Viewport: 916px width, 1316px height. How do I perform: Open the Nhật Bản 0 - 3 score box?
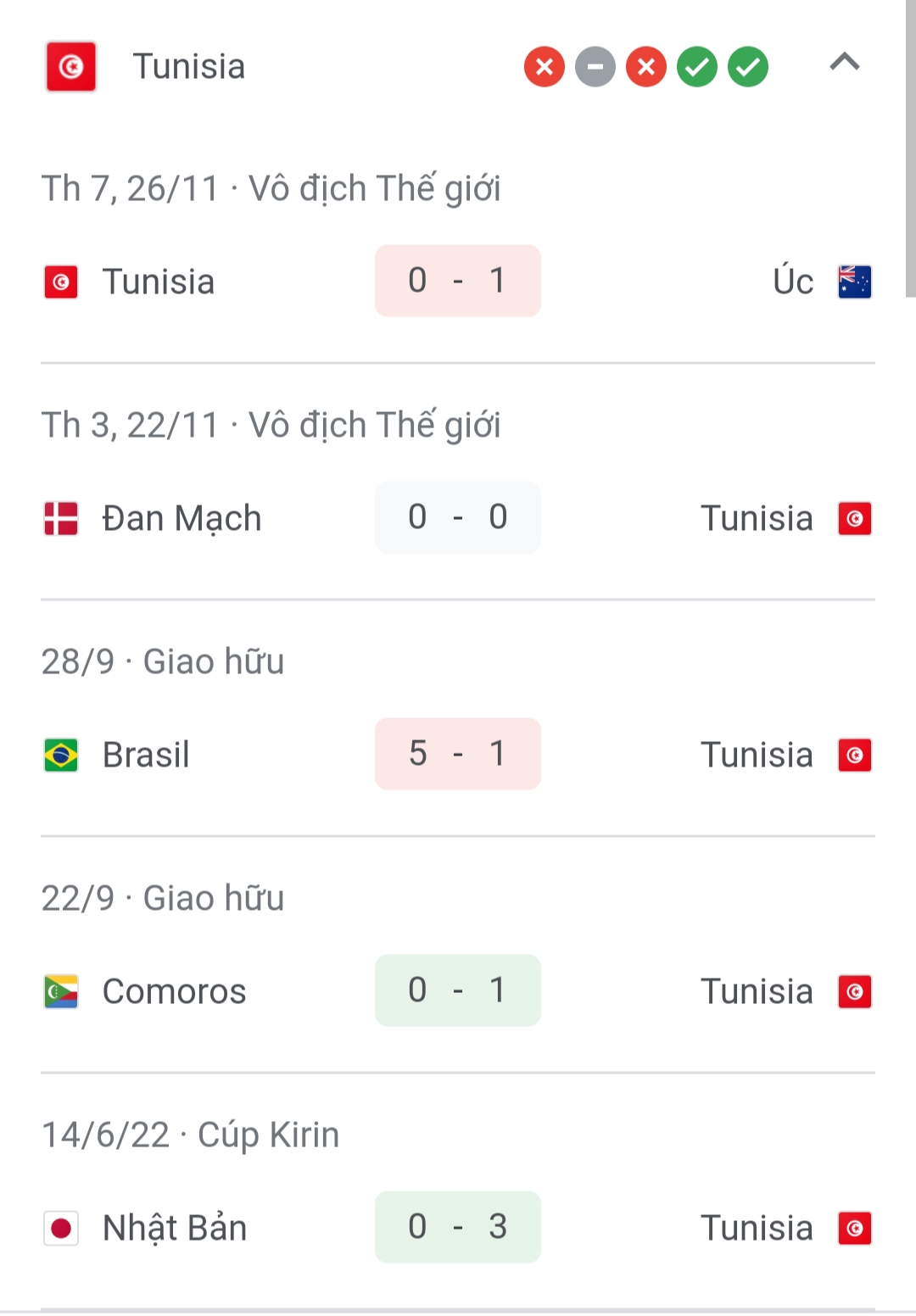pyautogui.click(x=458, y=1227)
